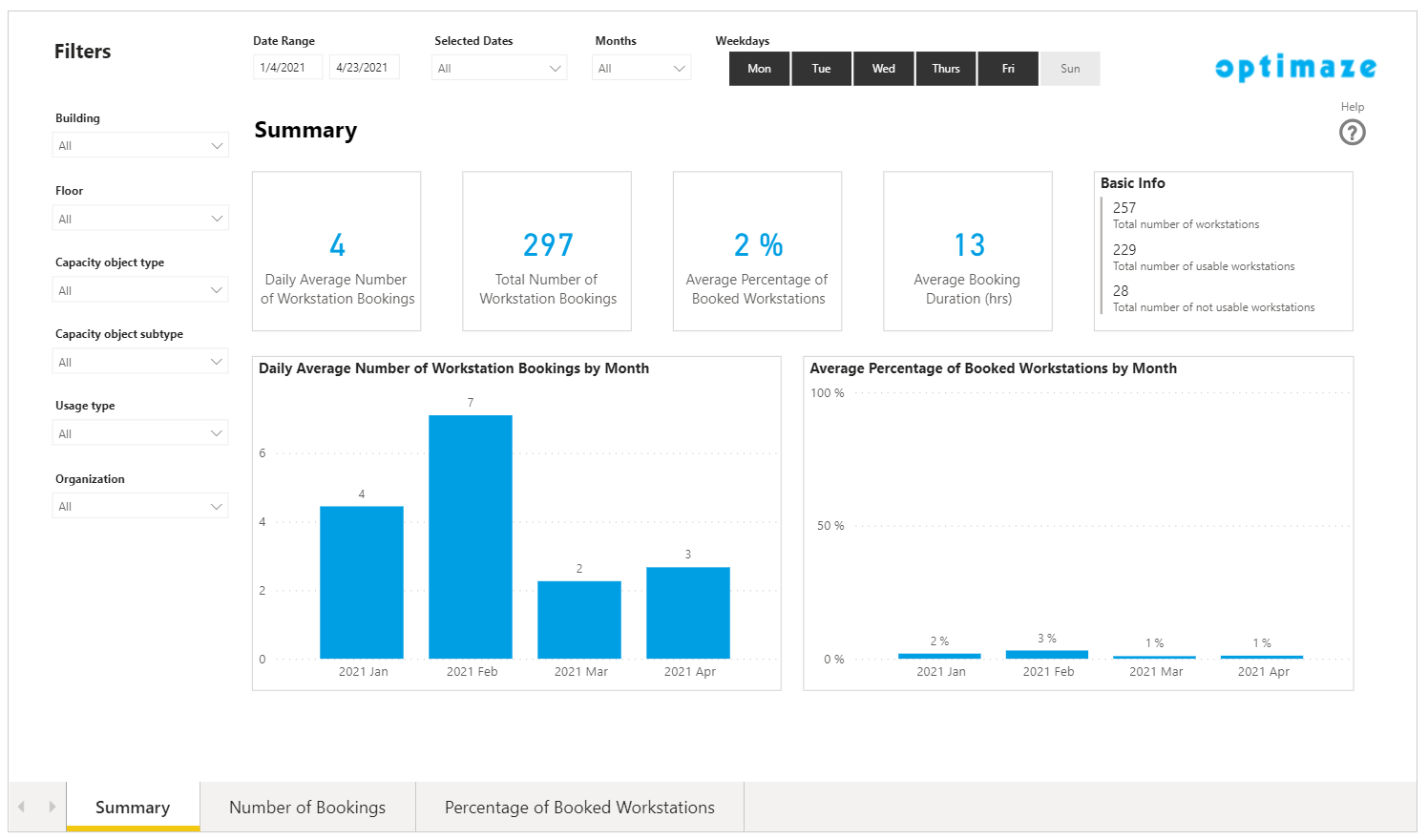Viewport: 1428px width, 840px height.
Task: Enable the Sun weekday filter
Action: point(1070,69)
